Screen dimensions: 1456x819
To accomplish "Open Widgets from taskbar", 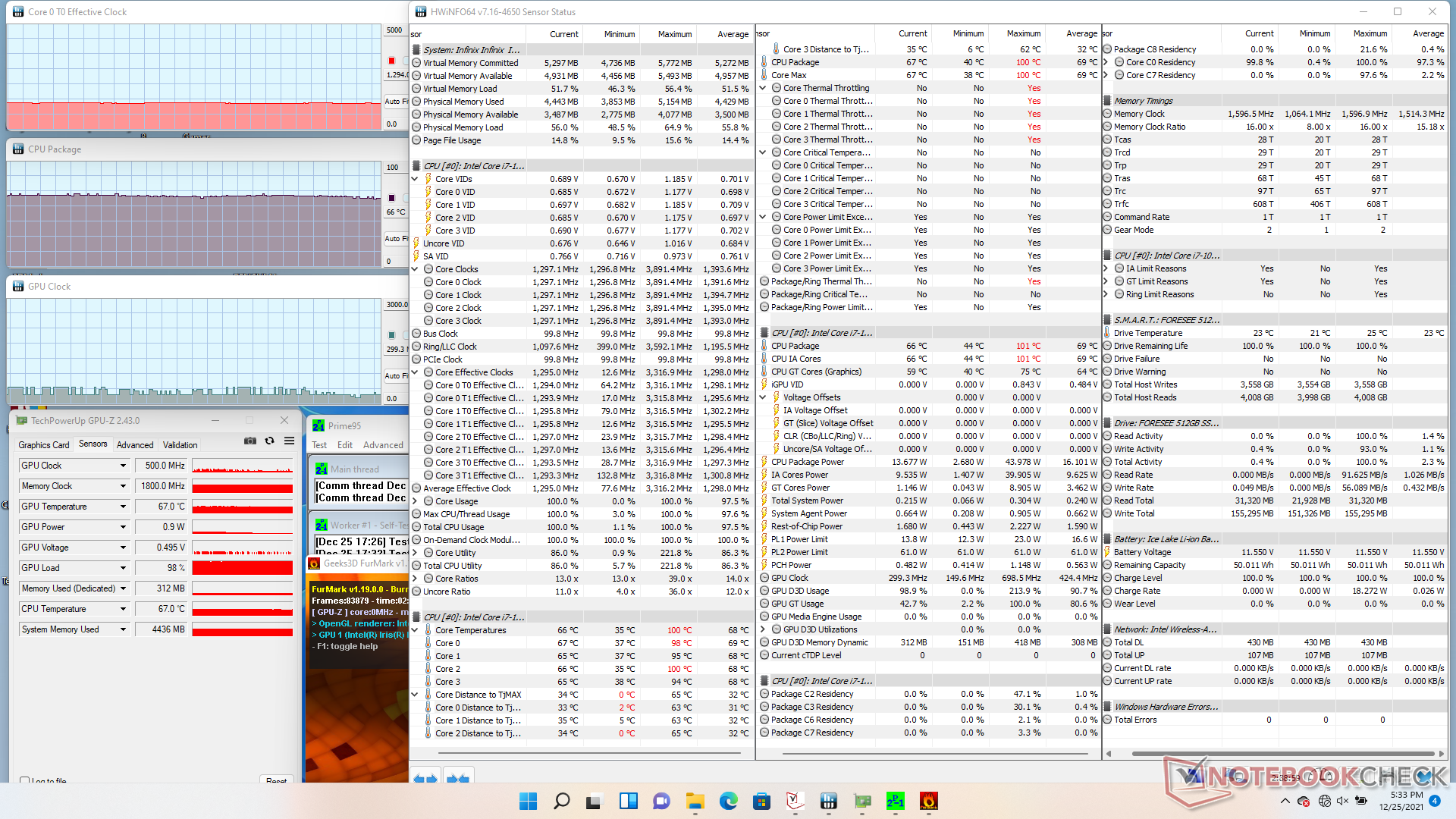I will coord(628,801).
